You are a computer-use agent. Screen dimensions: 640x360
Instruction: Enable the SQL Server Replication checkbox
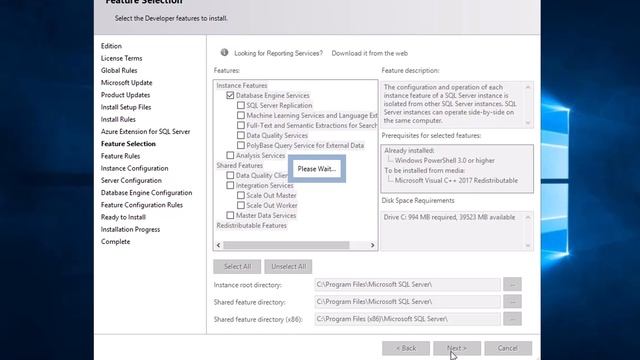[241, 105]
